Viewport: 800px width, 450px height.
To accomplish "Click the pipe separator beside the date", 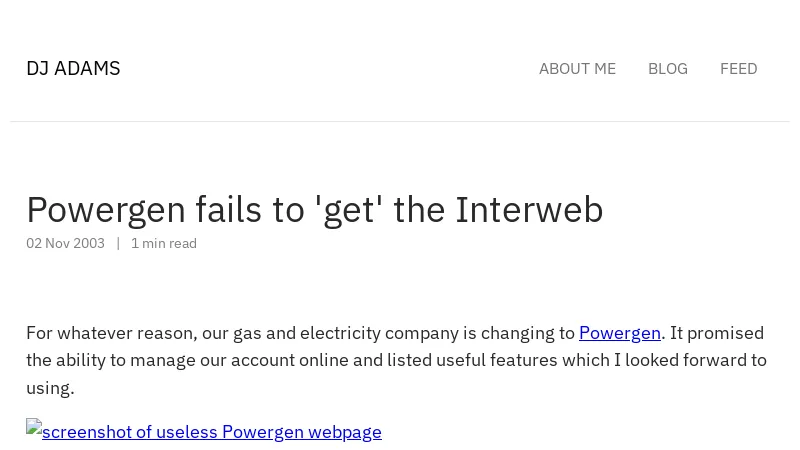I will [118, 243].
